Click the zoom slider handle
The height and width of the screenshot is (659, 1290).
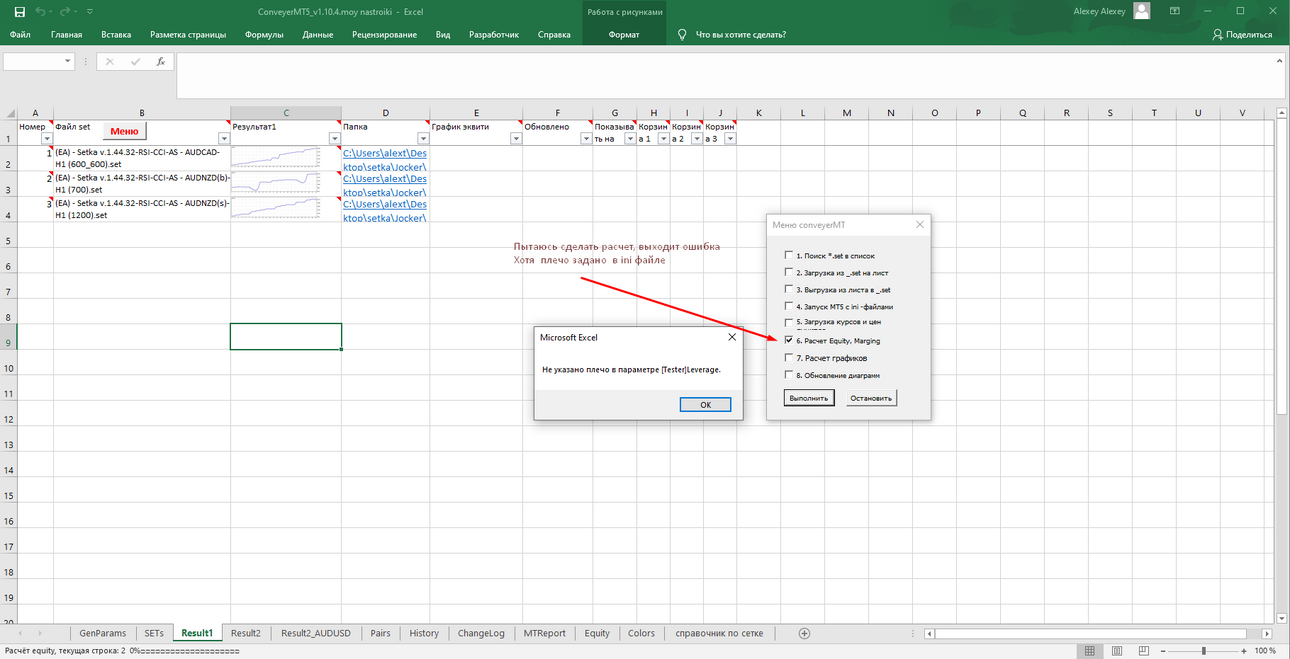tap(1204, 650)
